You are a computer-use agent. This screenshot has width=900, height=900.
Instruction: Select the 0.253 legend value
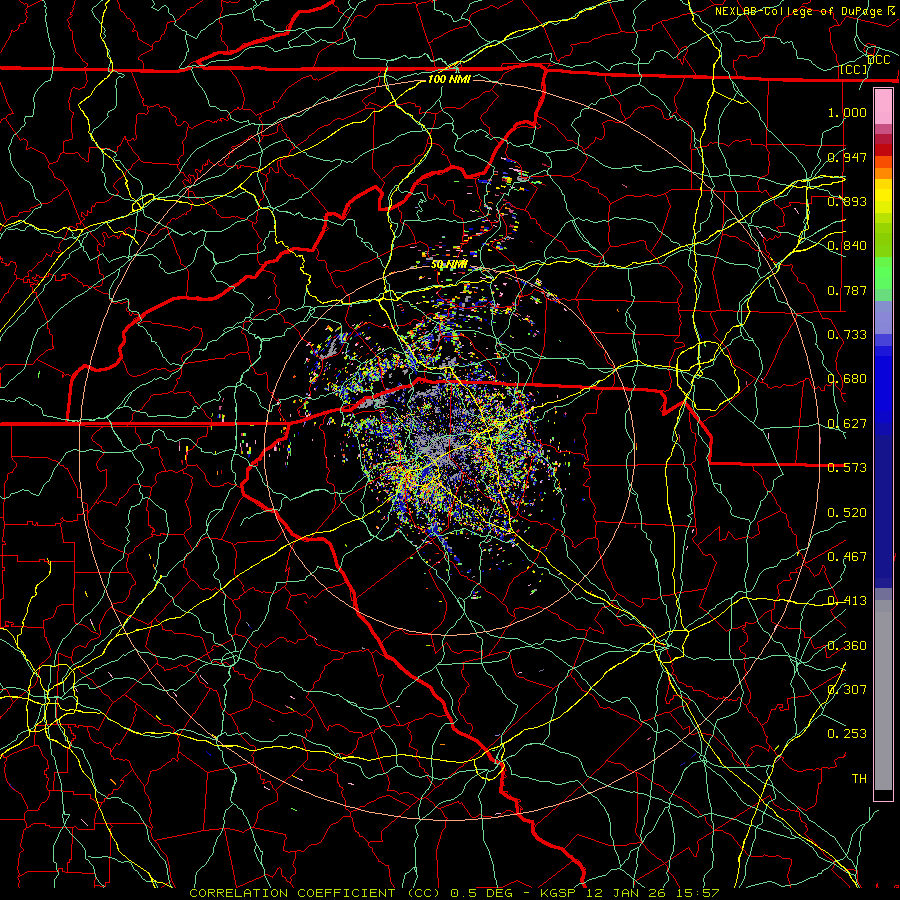pyautogui.click(x=847, y=734)
